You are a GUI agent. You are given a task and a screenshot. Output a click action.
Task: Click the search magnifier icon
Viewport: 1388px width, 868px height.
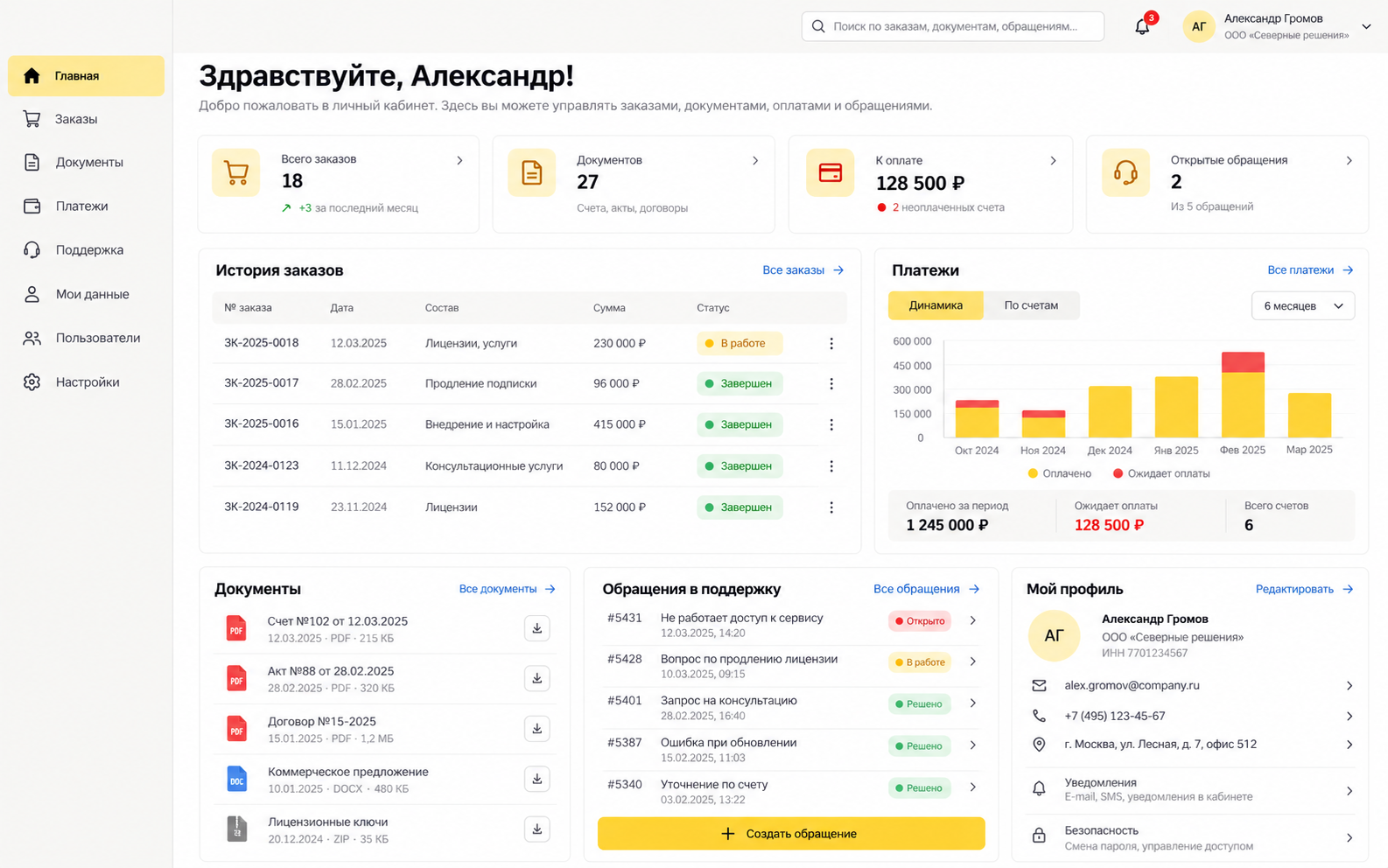(x=818, y=26)
